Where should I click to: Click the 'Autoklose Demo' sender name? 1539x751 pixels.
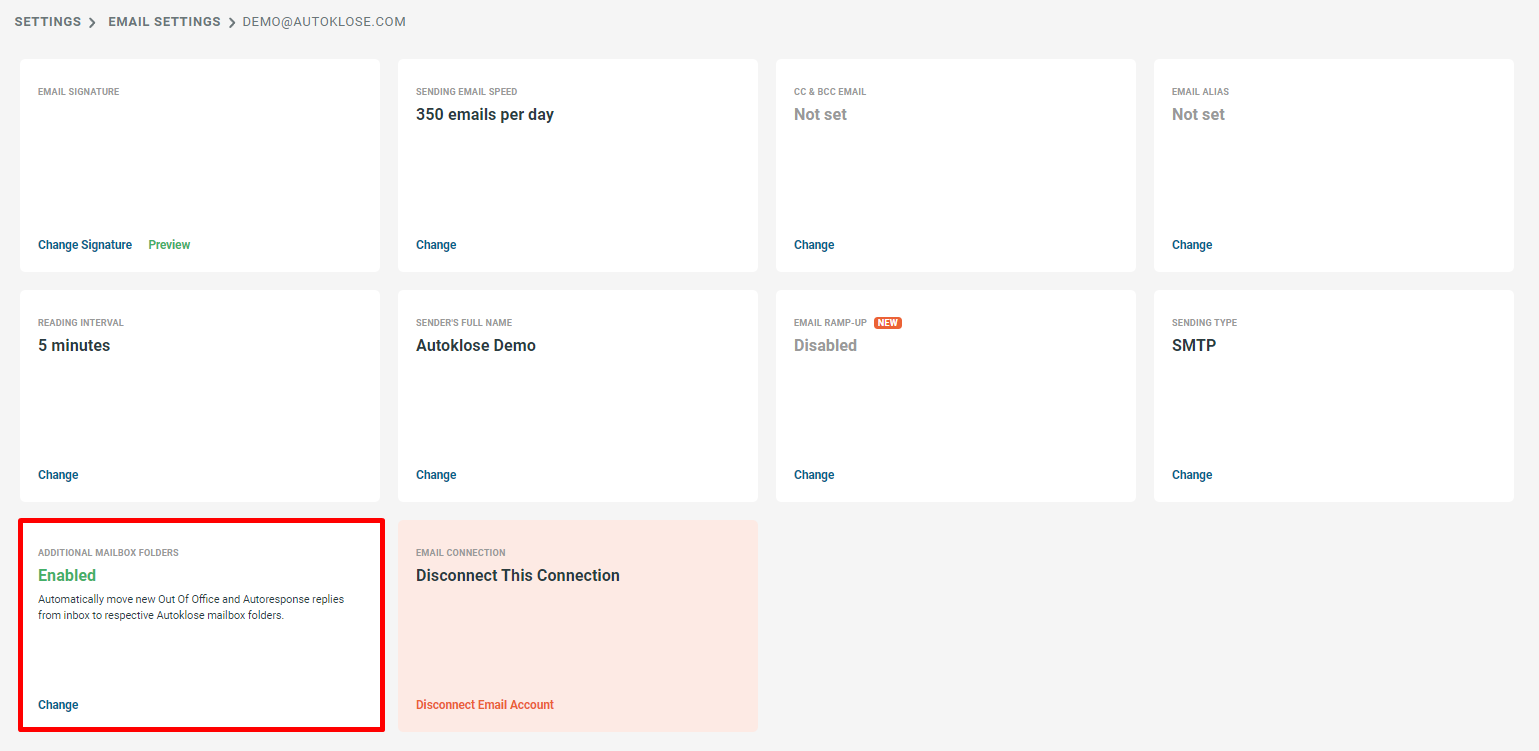pos(476,346)
